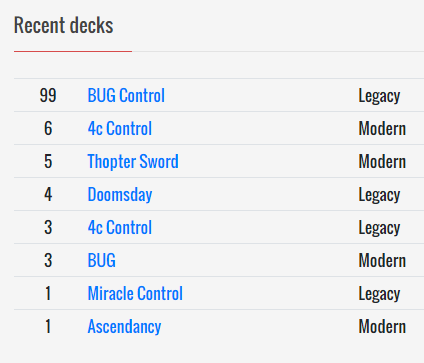Open the Miracle Control deck link
The width and height of the screenshot is (424, 363).
tap(135, 293)
